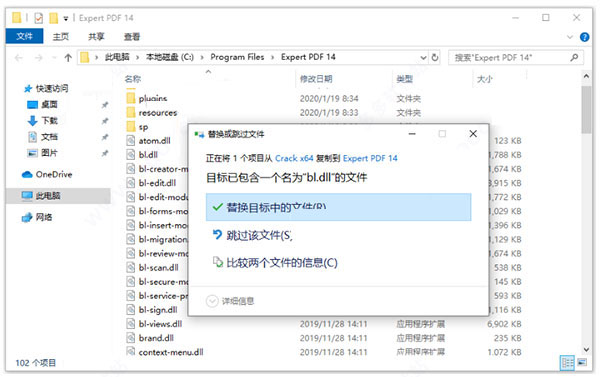Refresh the Expert PDF 14 folder
The height and width of the screenshot is (377, 600).
point(435,57)
